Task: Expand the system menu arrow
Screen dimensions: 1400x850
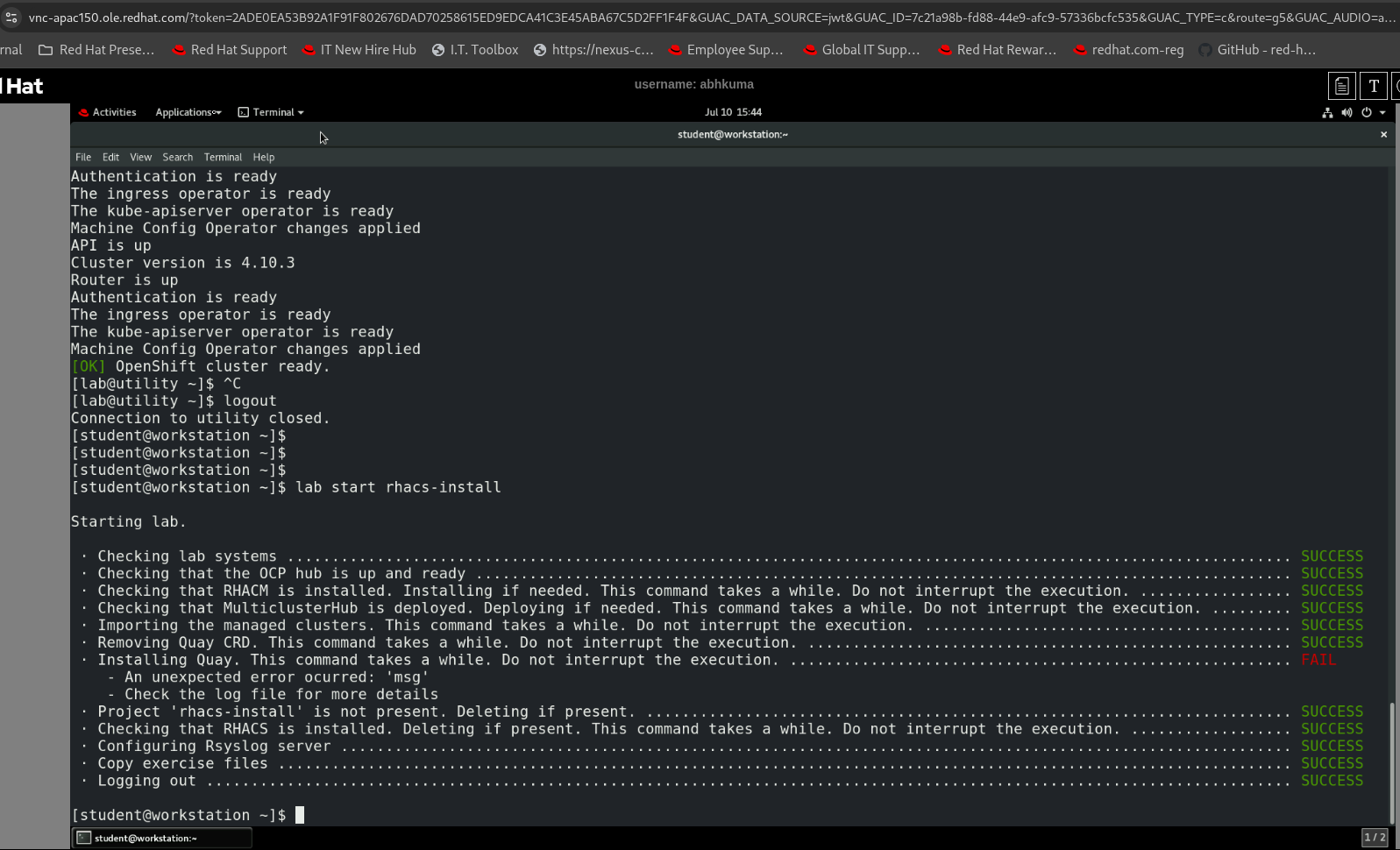Action: tap(1382, 112)
